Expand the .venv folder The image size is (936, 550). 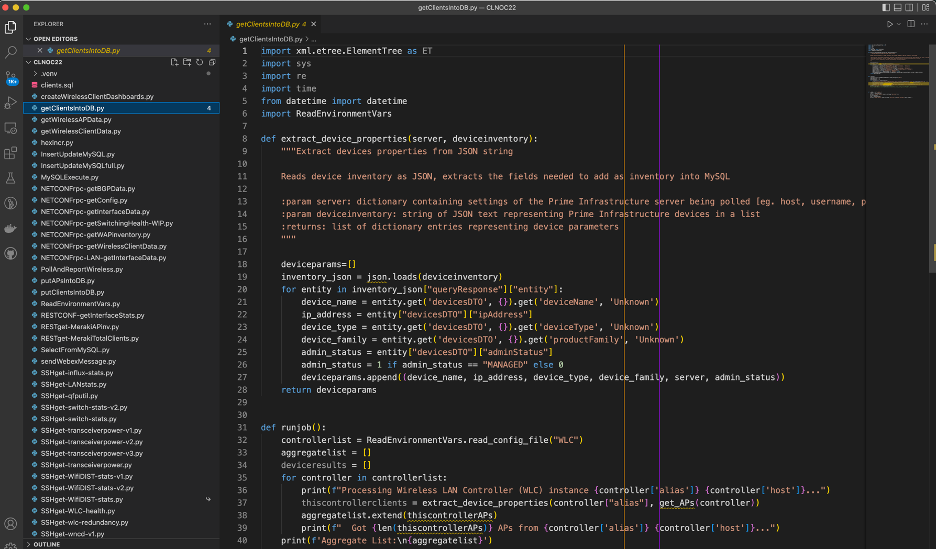[49, 73]
